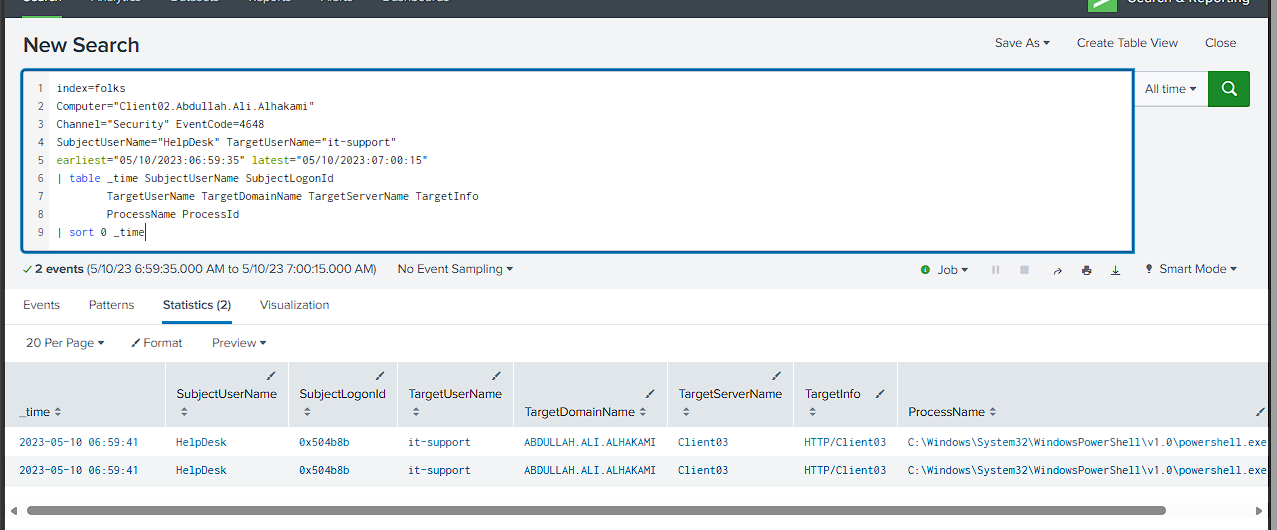This screenshot has width=1277, height=530.
Task: Sort results by the _time column arrows
Action: tap(58, 412)
